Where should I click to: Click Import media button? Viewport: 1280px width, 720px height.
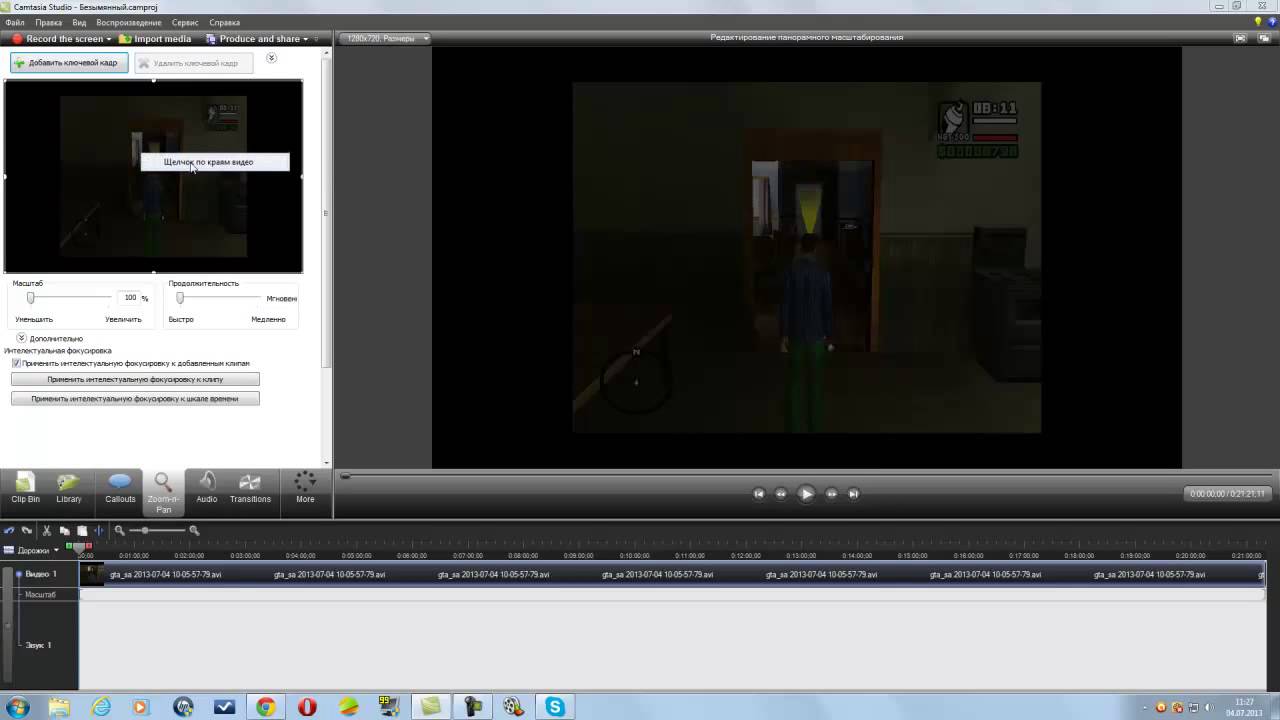pyautogui.click(x=155, y=39)
